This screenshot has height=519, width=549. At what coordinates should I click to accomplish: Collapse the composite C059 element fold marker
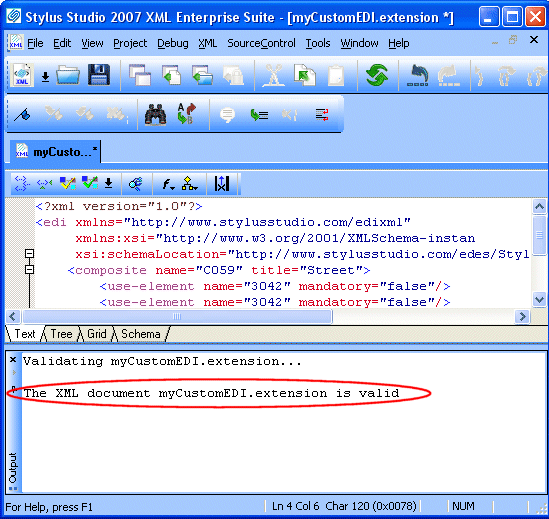point(30,269)
